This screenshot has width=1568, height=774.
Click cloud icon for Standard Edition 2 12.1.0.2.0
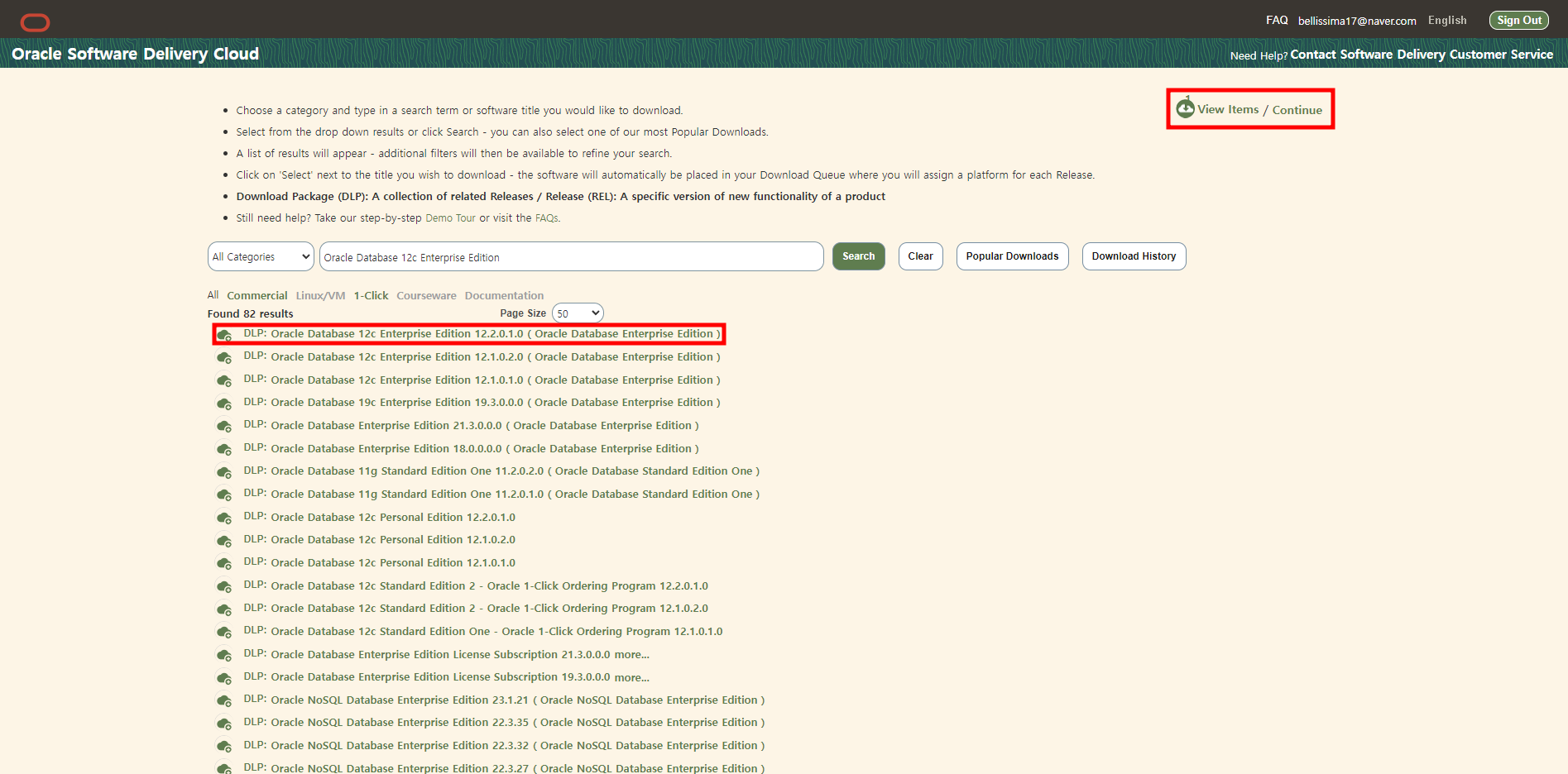(x=223, y=609)
